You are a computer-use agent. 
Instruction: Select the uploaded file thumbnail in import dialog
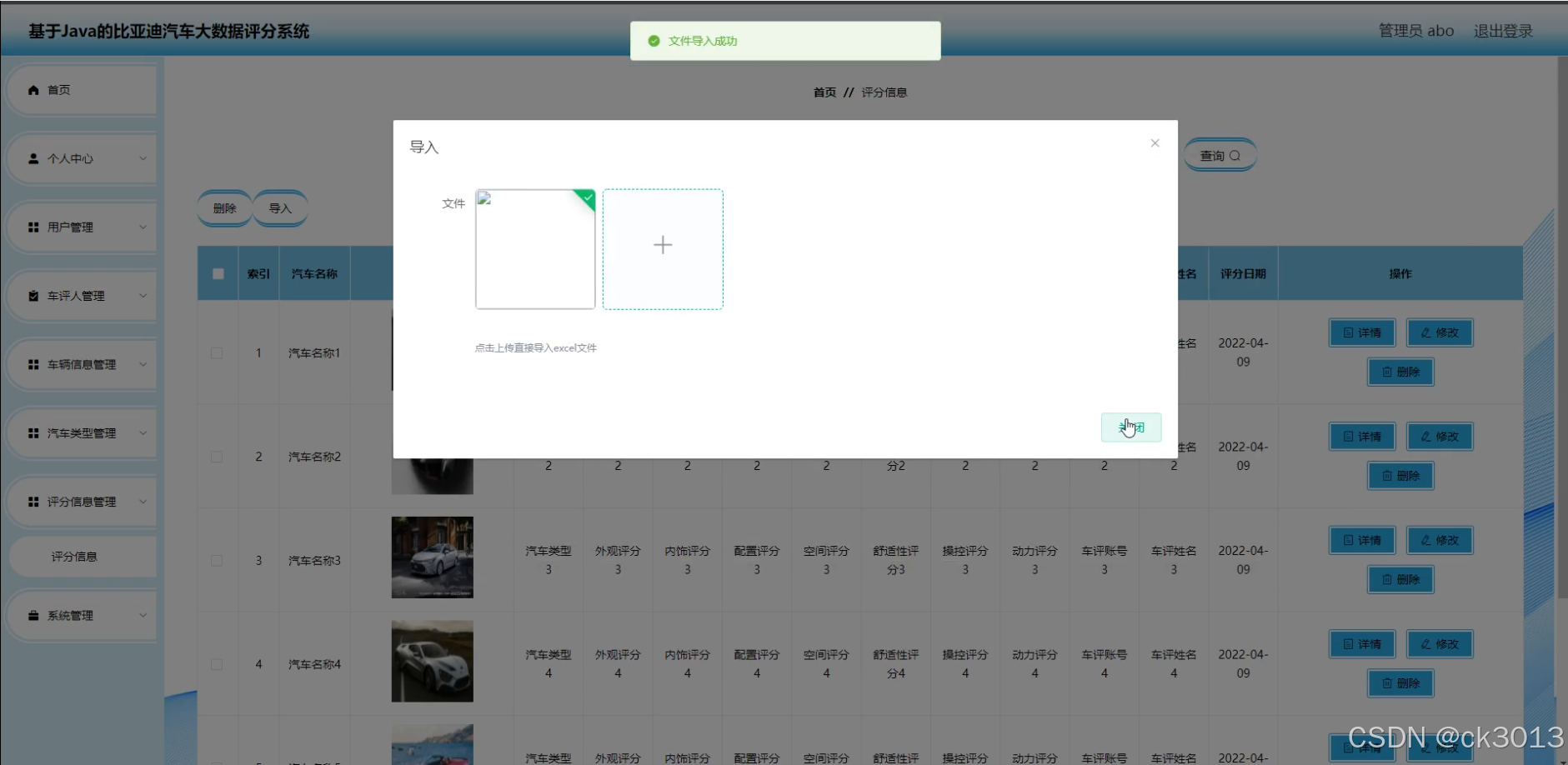(535, 249)
